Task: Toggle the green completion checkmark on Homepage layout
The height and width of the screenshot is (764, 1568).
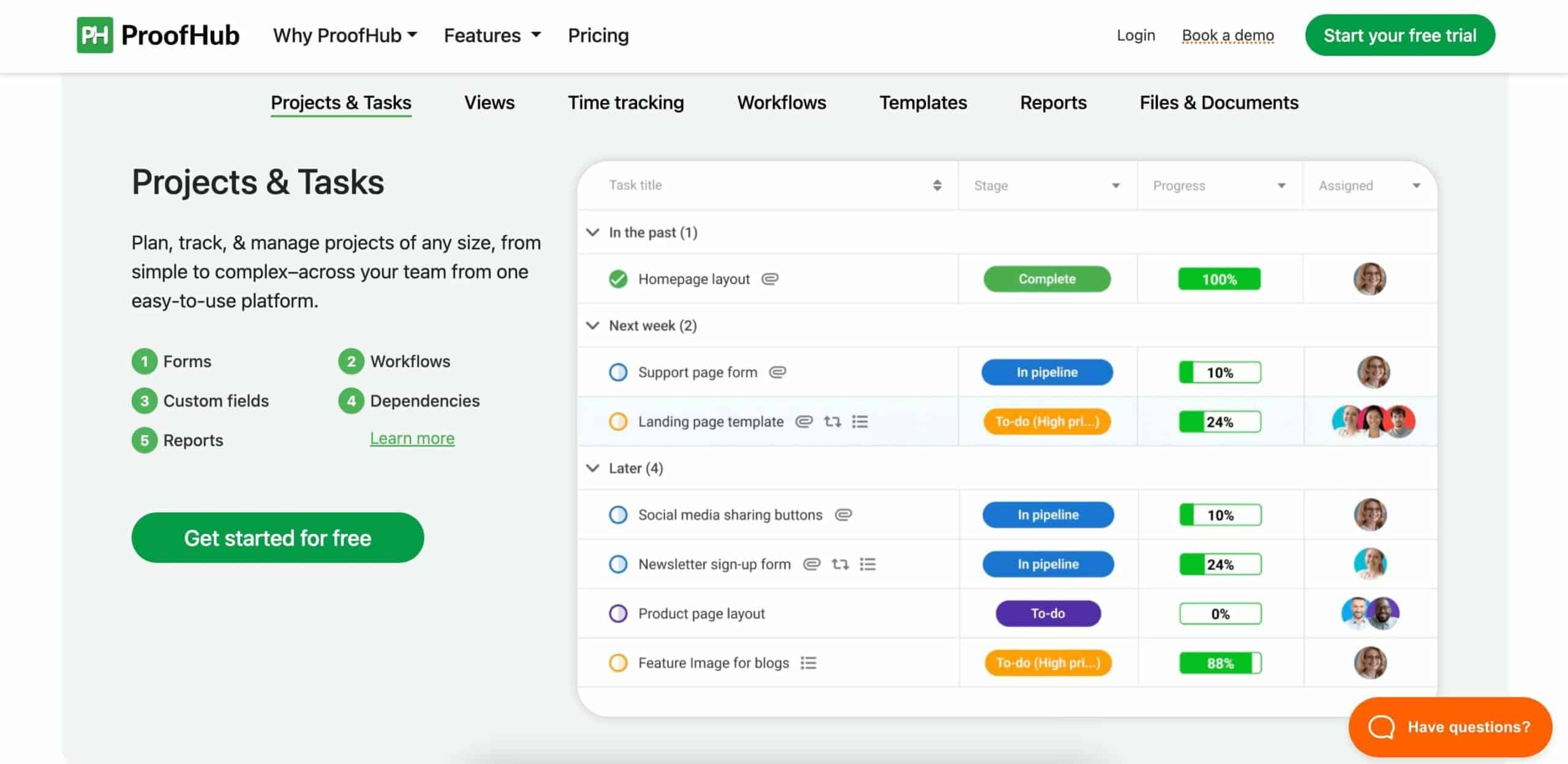Action: (x=618, y=279)
